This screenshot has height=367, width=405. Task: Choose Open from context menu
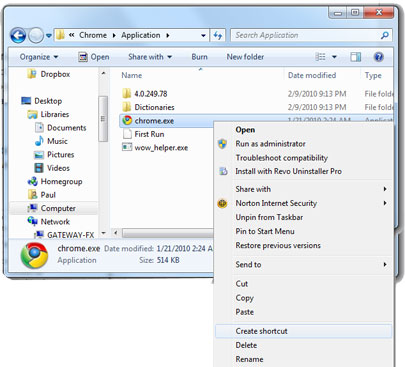pos(245,130)
